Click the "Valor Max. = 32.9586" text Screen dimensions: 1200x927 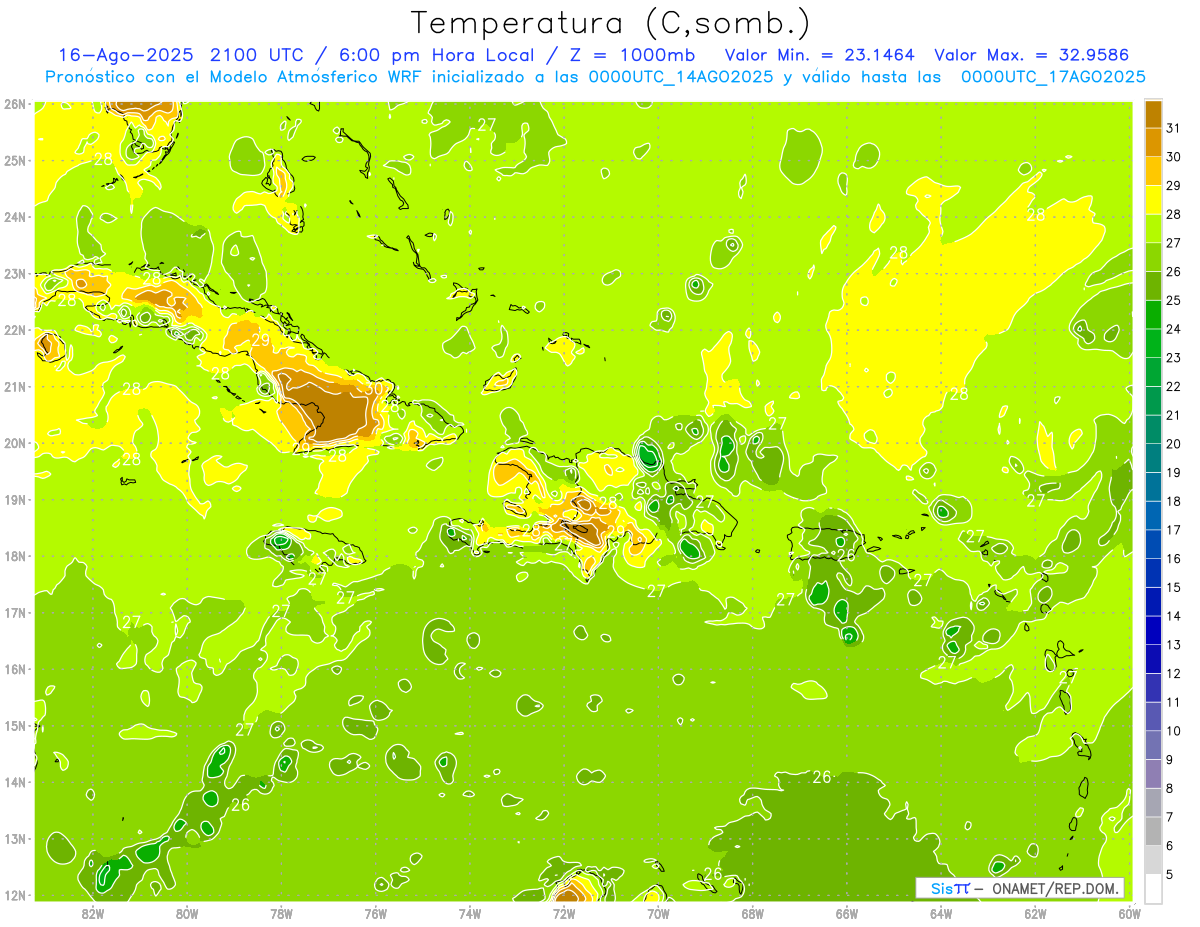1031,55
